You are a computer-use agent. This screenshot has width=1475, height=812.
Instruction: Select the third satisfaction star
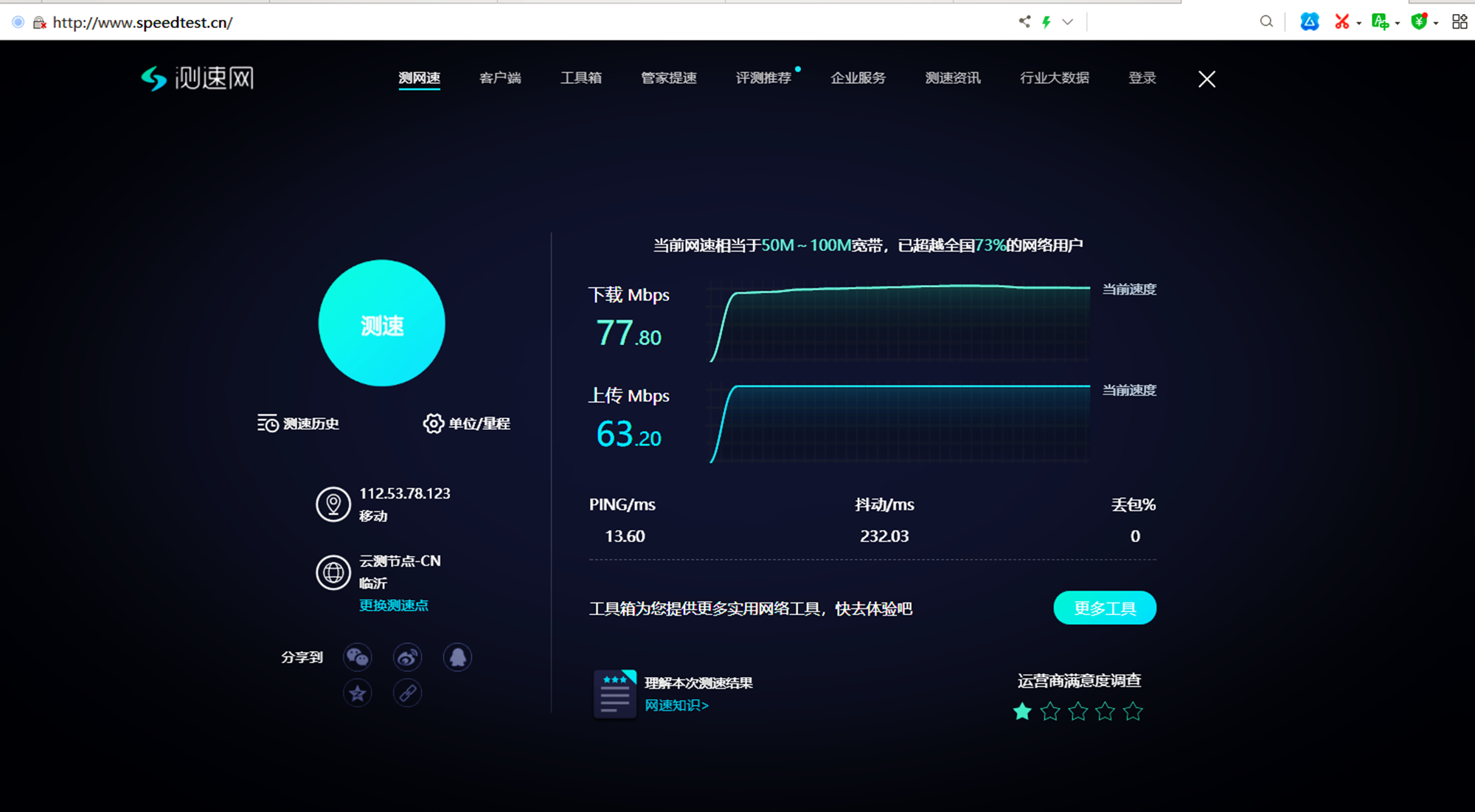tap(1077, 712)
